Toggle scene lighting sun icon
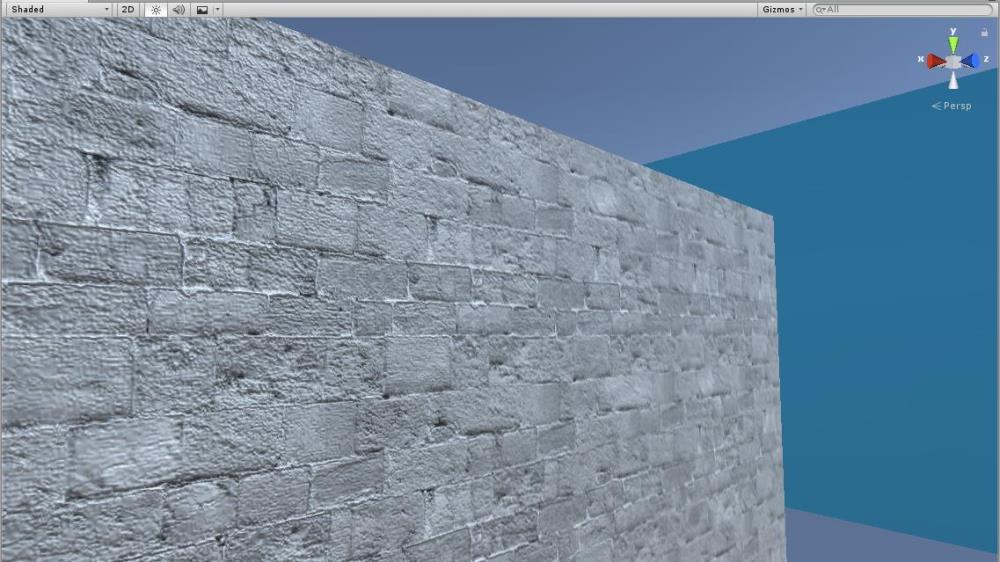 tap(156, 10)
